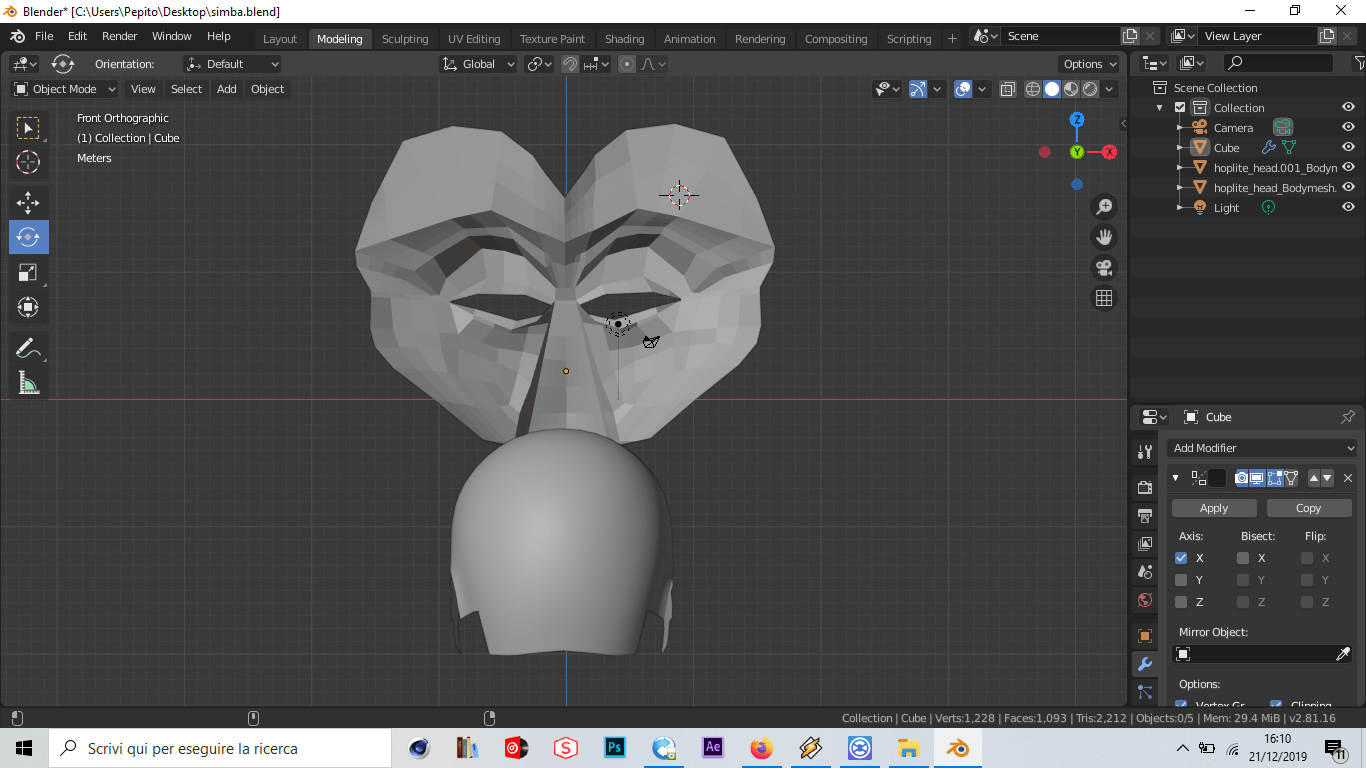Open the Object properties tab
1366x768 pixels.
point(1145,636)
